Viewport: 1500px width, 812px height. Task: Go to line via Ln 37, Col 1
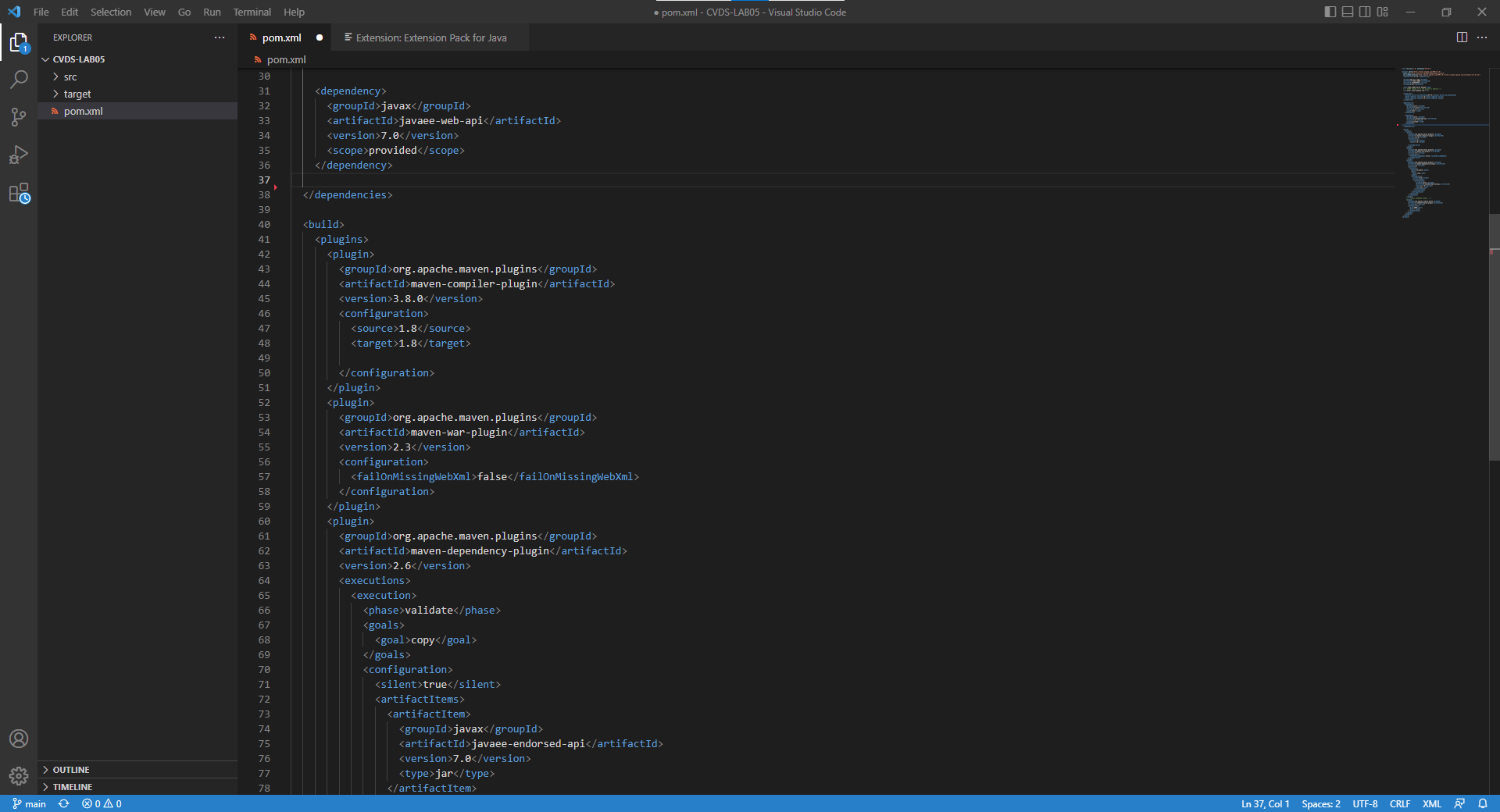point(1265,803)
